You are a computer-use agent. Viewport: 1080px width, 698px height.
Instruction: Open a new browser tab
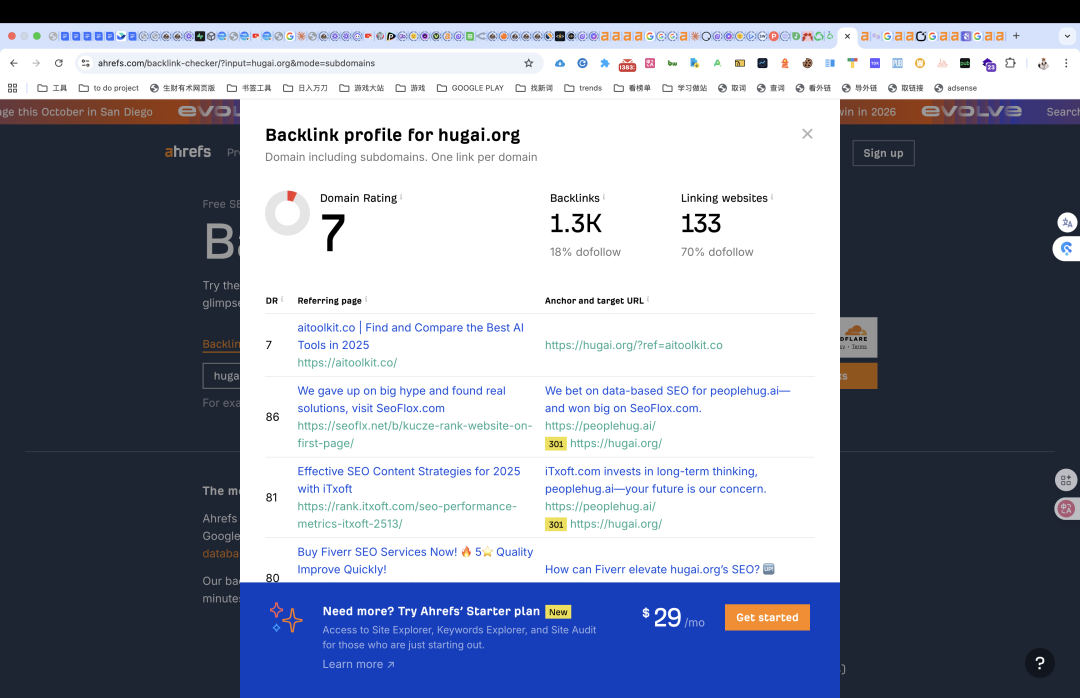(x=1016, y=36)
